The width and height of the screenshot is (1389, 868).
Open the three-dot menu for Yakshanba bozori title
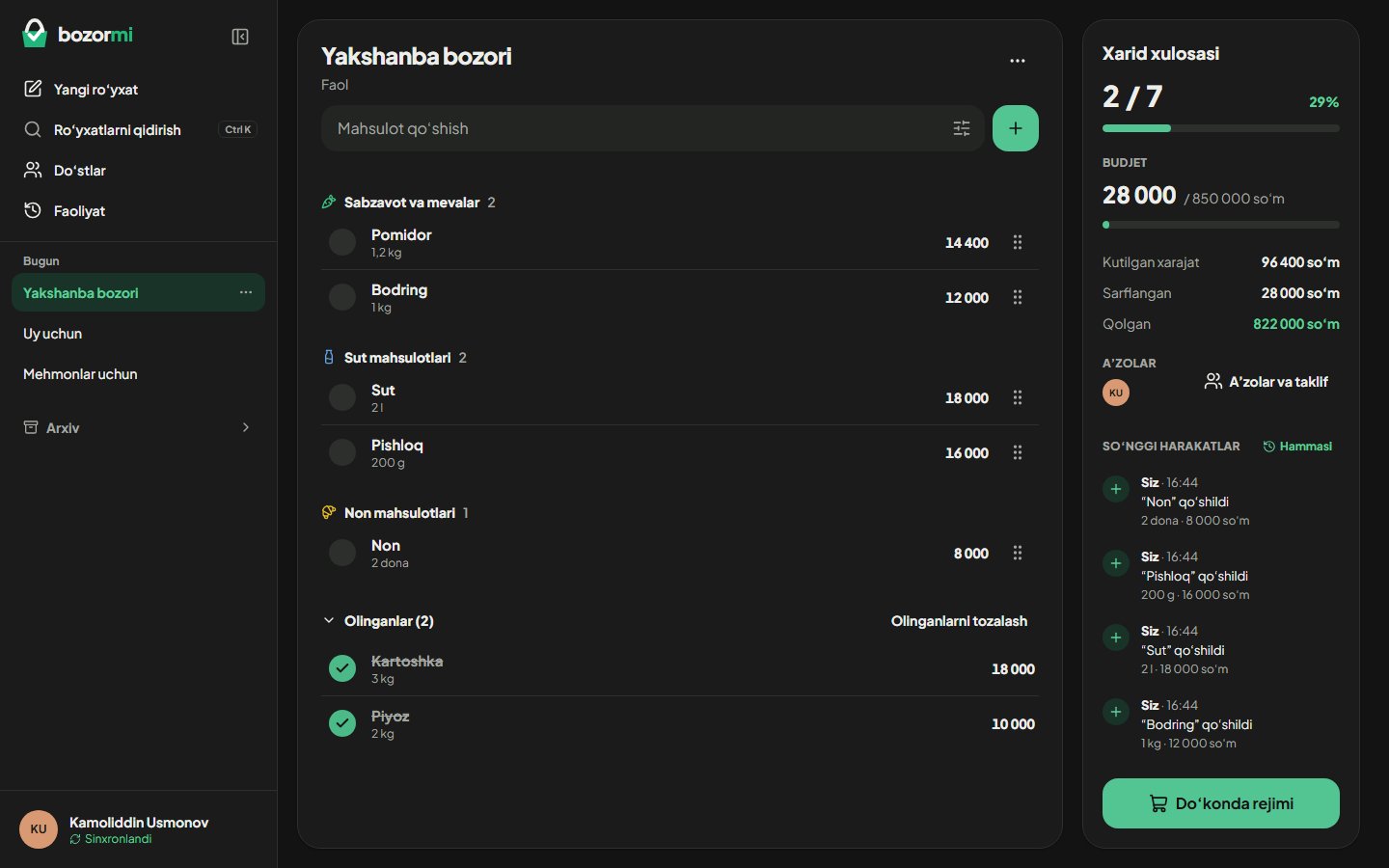click(1017, 61)
